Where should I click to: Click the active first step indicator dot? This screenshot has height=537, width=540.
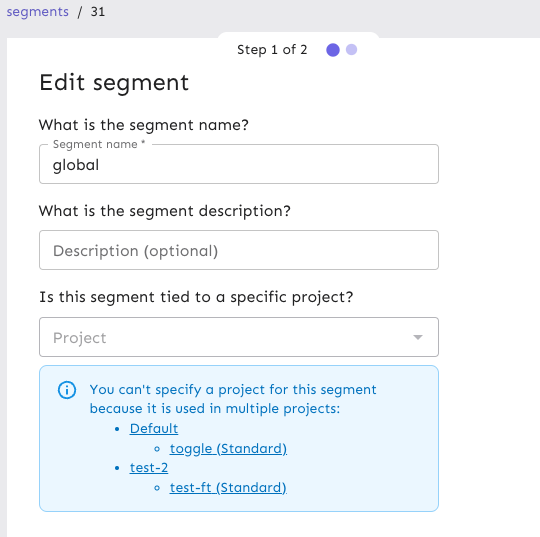pos(333,50)
